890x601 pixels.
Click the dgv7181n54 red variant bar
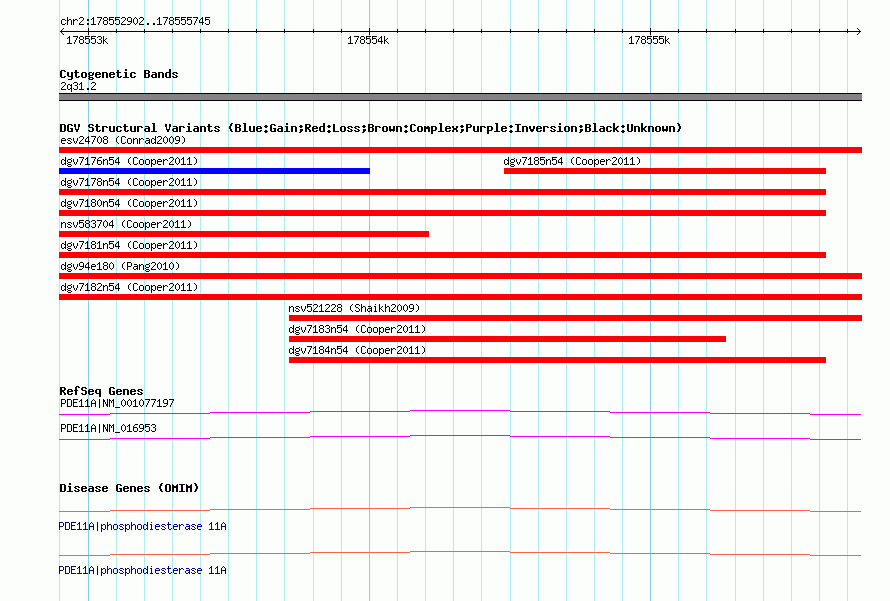point(442,255)
